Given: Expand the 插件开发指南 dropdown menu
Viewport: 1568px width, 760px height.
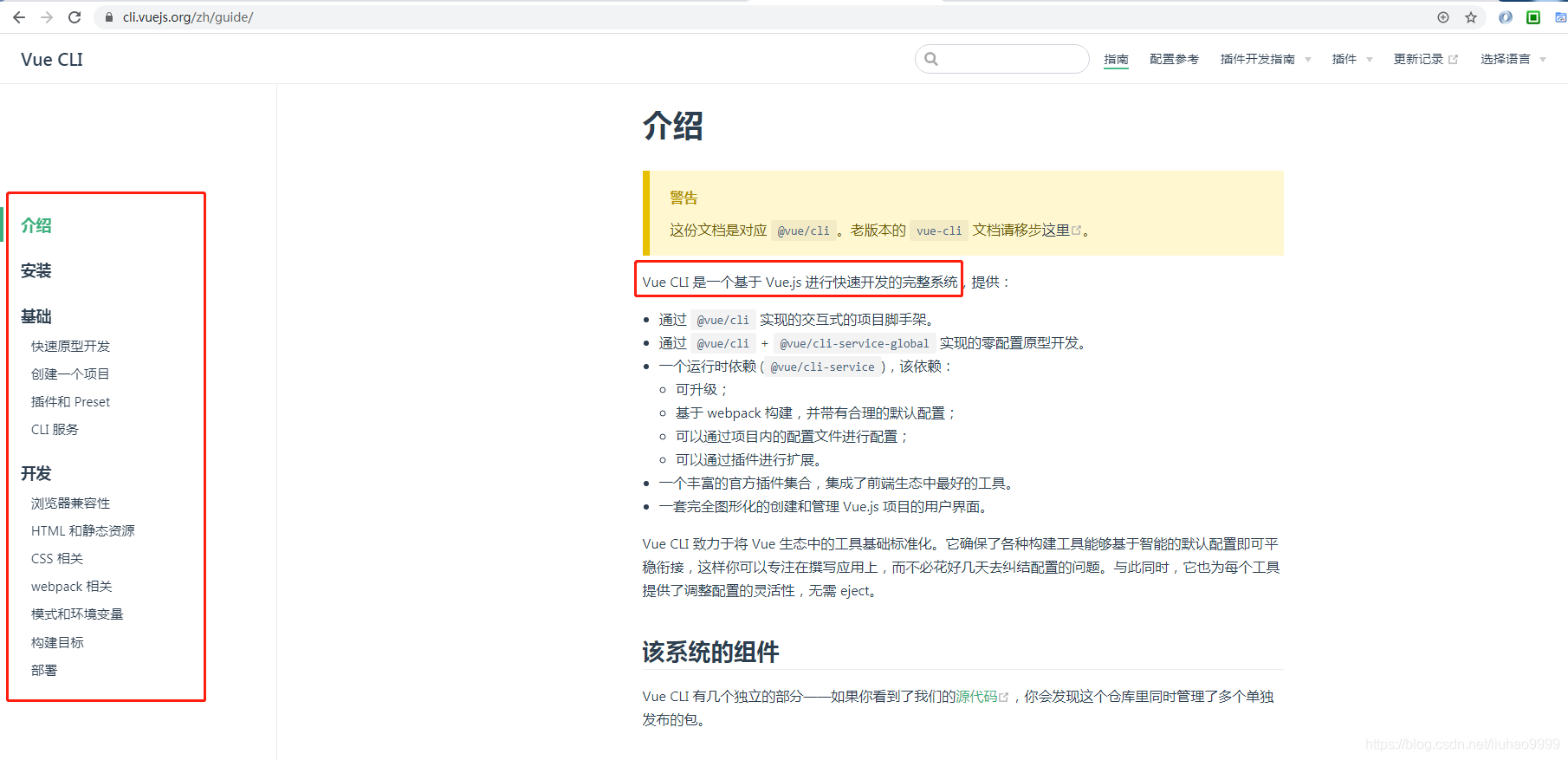Looking at the screenshot, I should pos(1266,59).
